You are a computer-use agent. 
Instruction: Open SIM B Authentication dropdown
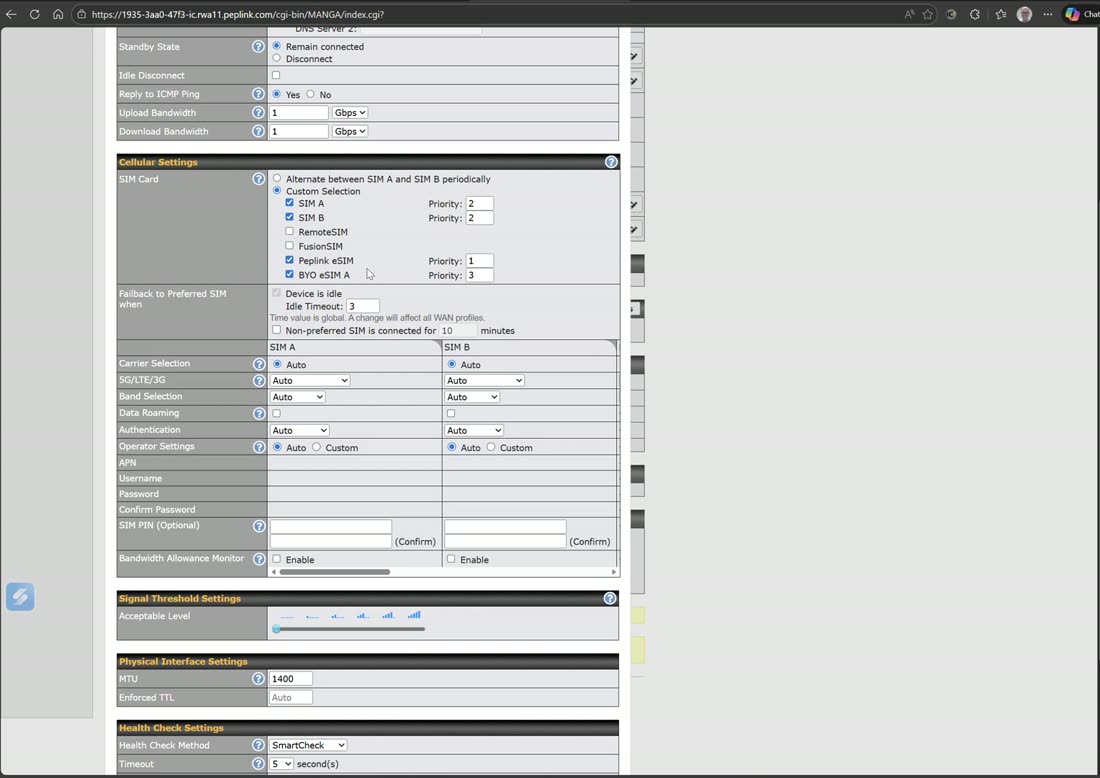[x=474, y=430]
